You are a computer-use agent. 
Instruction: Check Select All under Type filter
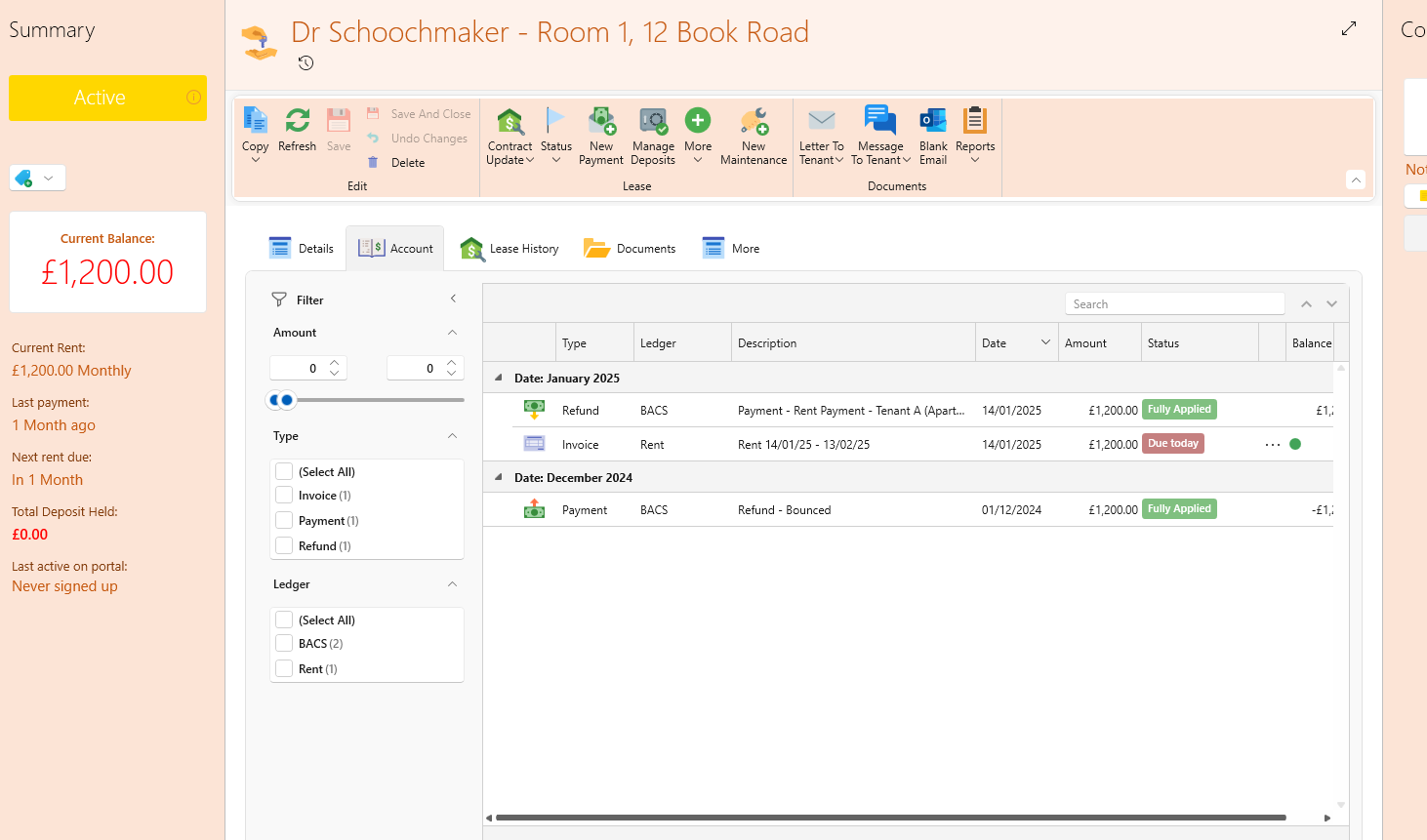[x=284, y=471]
